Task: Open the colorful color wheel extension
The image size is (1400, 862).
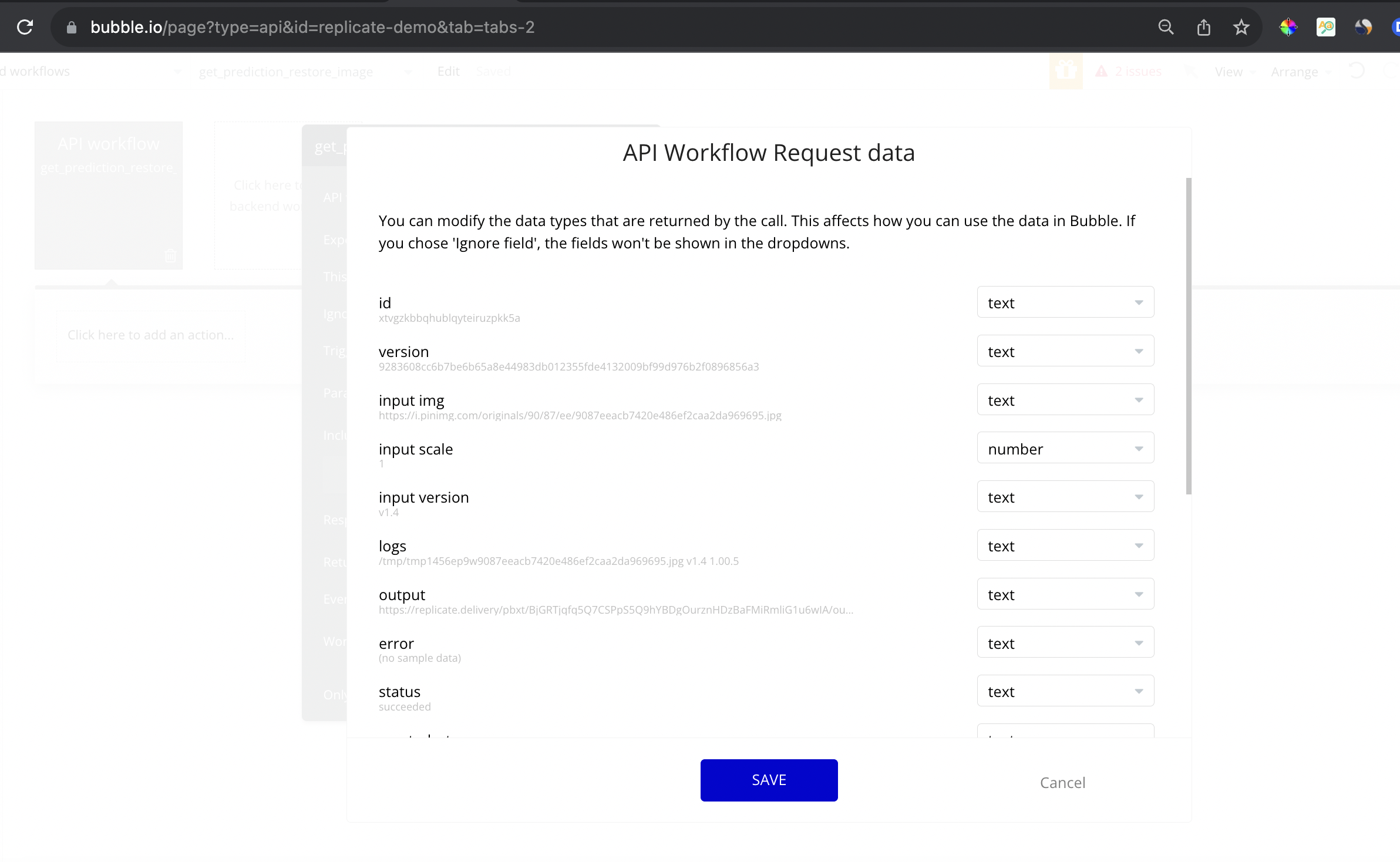Action: [x=1288, y=27]
